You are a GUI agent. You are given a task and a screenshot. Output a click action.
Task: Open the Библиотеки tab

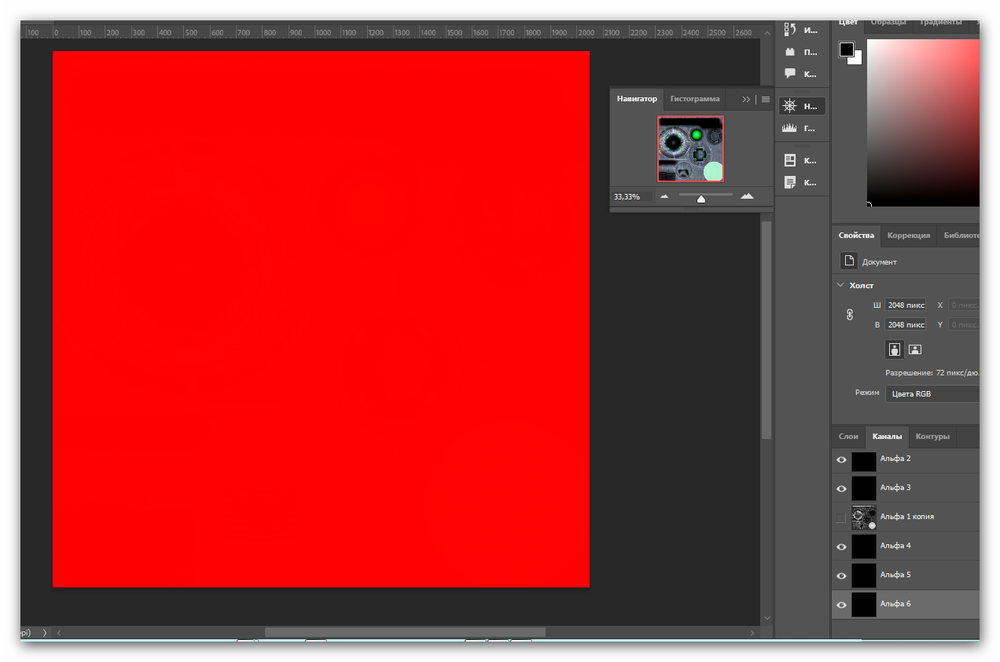pyautogui.click(x=961, y=235)
